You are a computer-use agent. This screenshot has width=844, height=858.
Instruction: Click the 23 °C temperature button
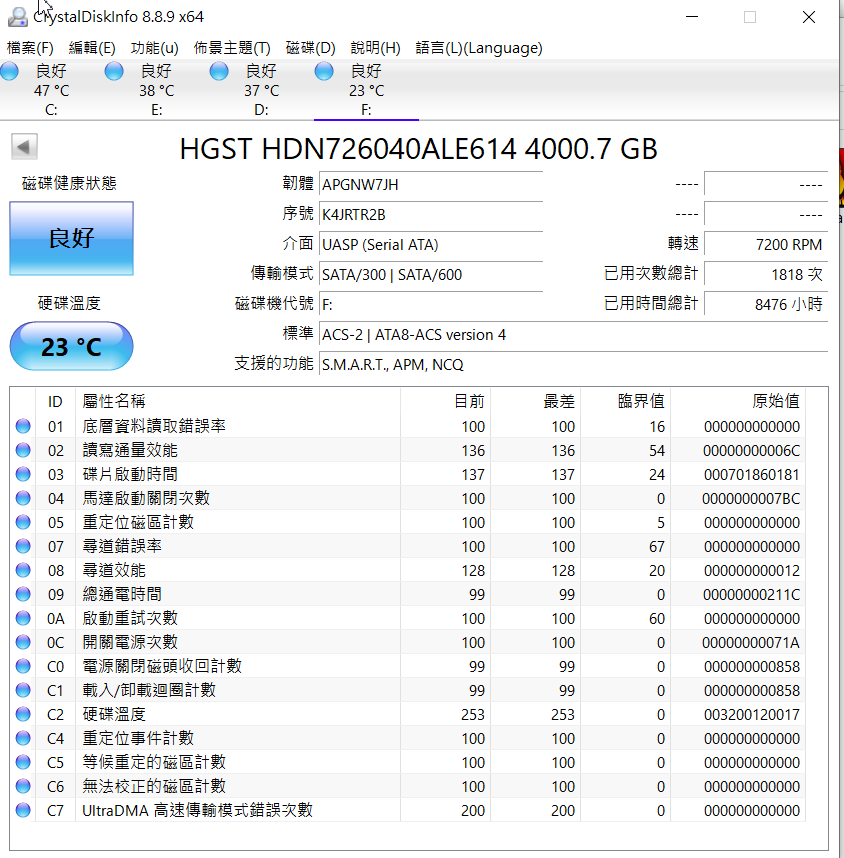click(x=71, y=347)
